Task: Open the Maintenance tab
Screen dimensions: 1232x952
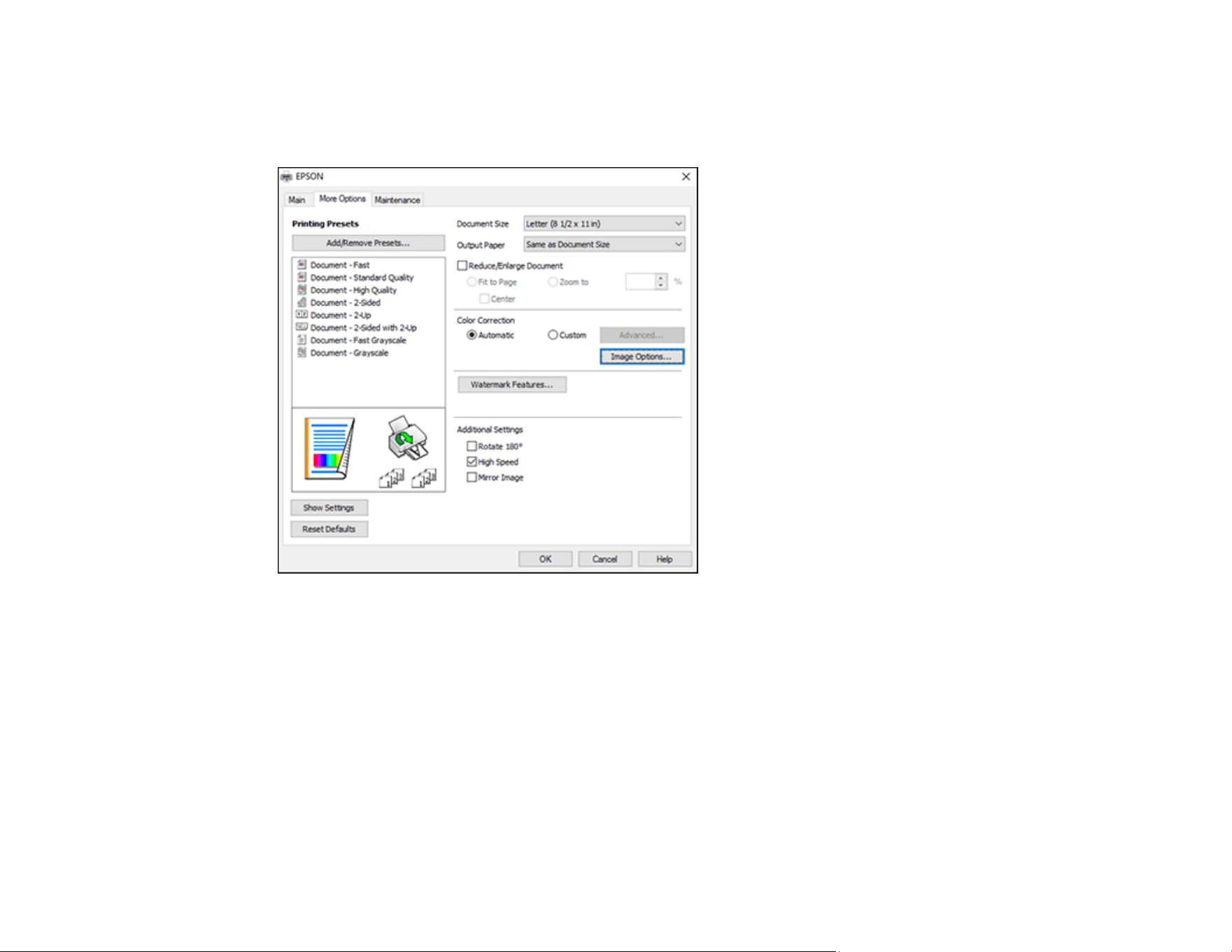Action: point(397,200)
